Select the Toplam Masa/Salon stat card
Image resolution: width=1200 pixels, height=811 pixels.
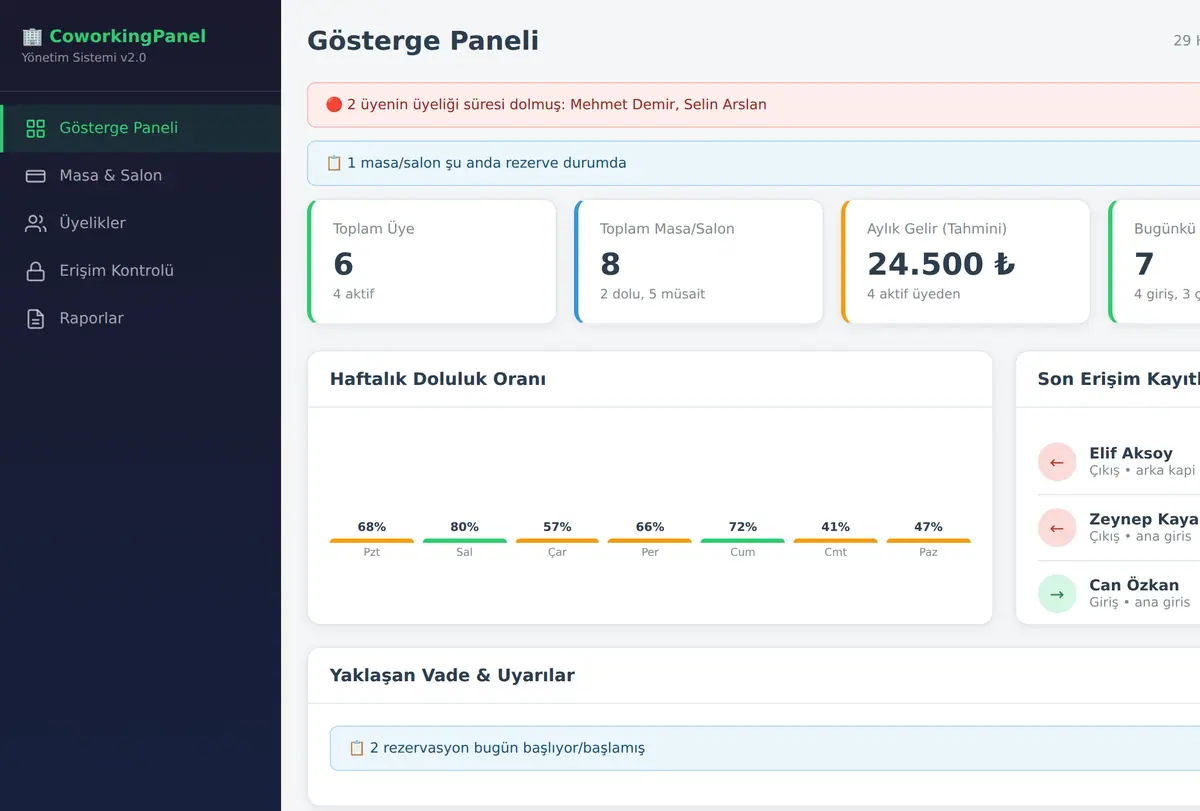click(x=698, y=262)
